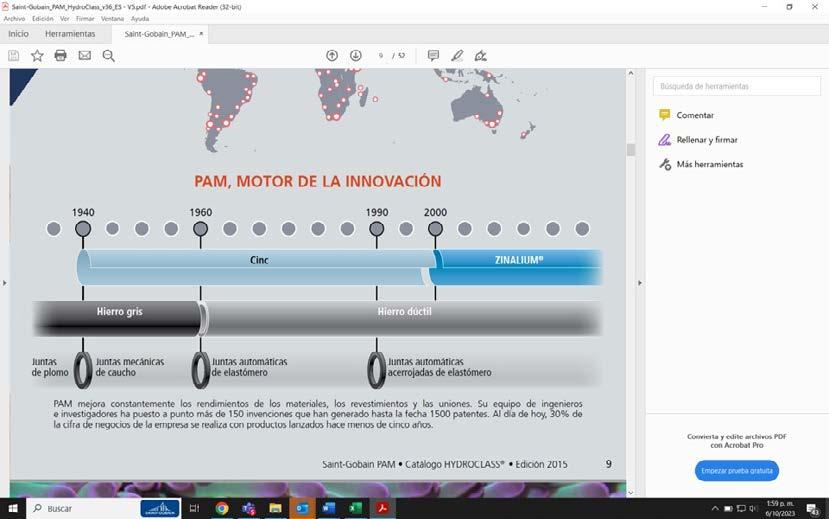Image resolution: width=829 pixels, height=519 pixels.
Task: Print the document with printer icon
Action: click(x=61, y=55)
